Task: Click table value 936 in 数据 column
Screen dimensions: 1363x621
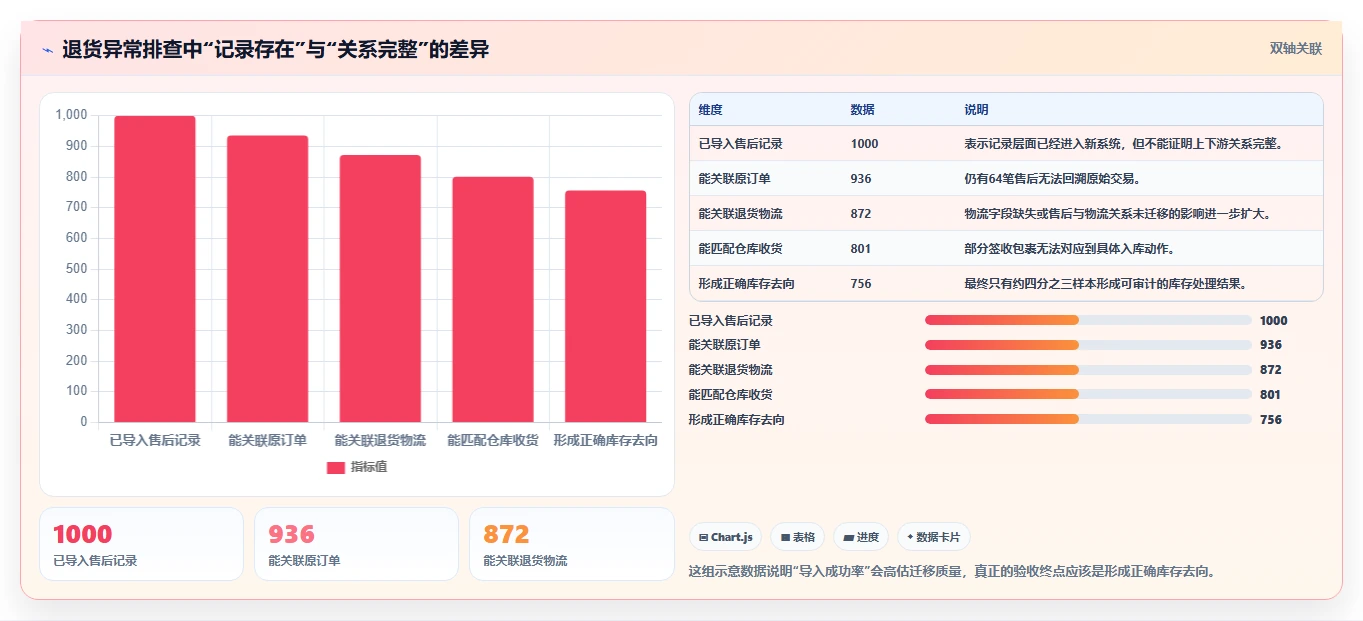Action: 861,179
